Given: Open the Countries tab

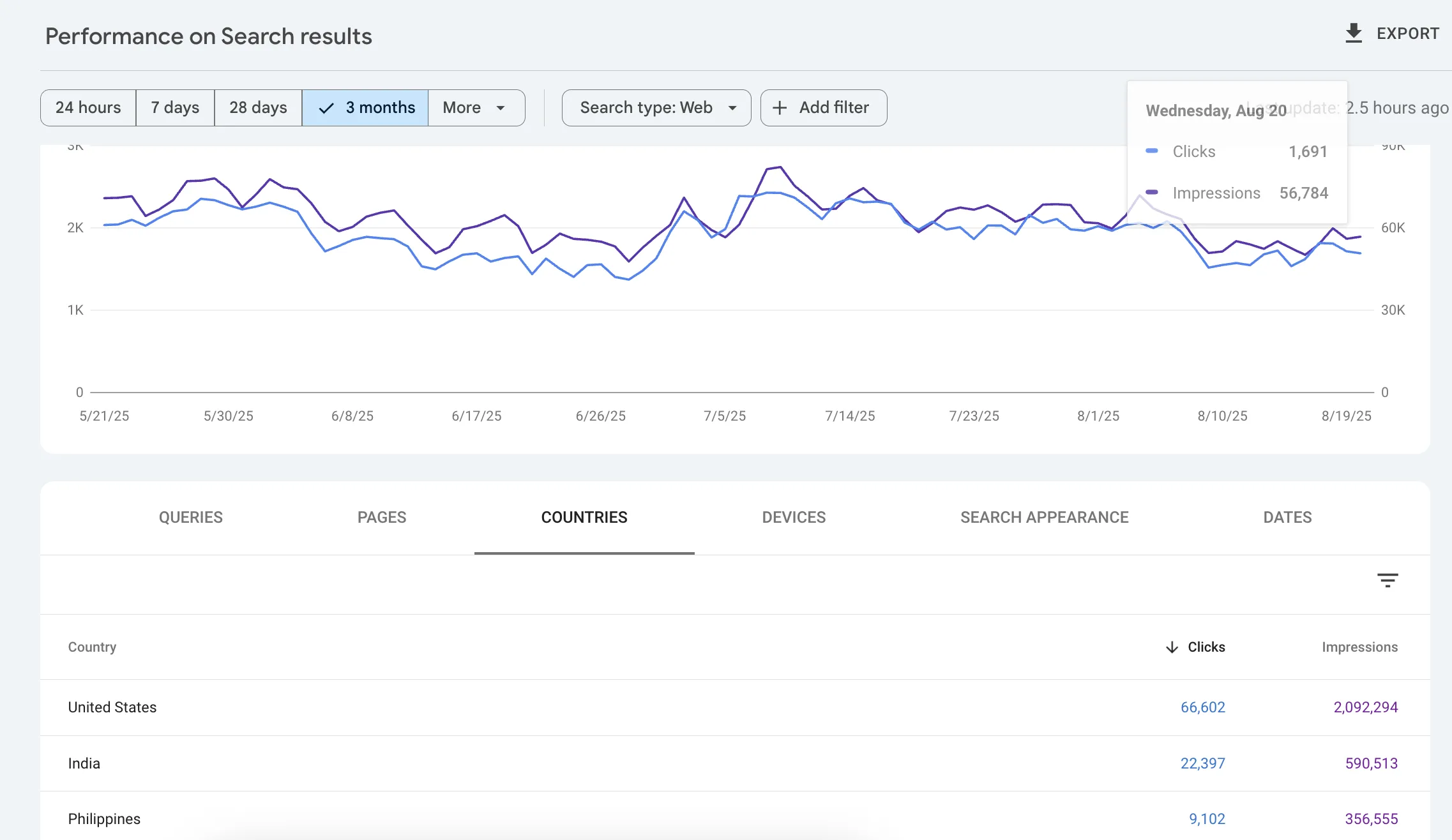Looking at the screenshot, I should tap(584, 518).
